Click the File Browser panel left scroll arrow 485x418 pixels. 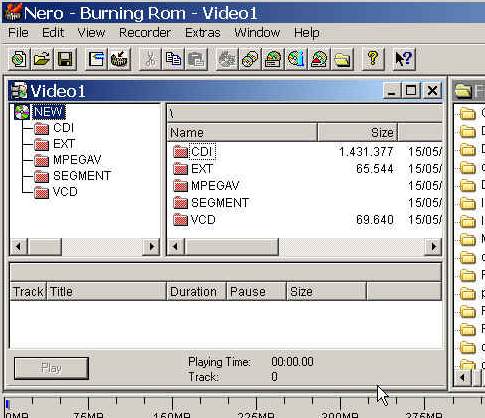click(x=463, y=377)
